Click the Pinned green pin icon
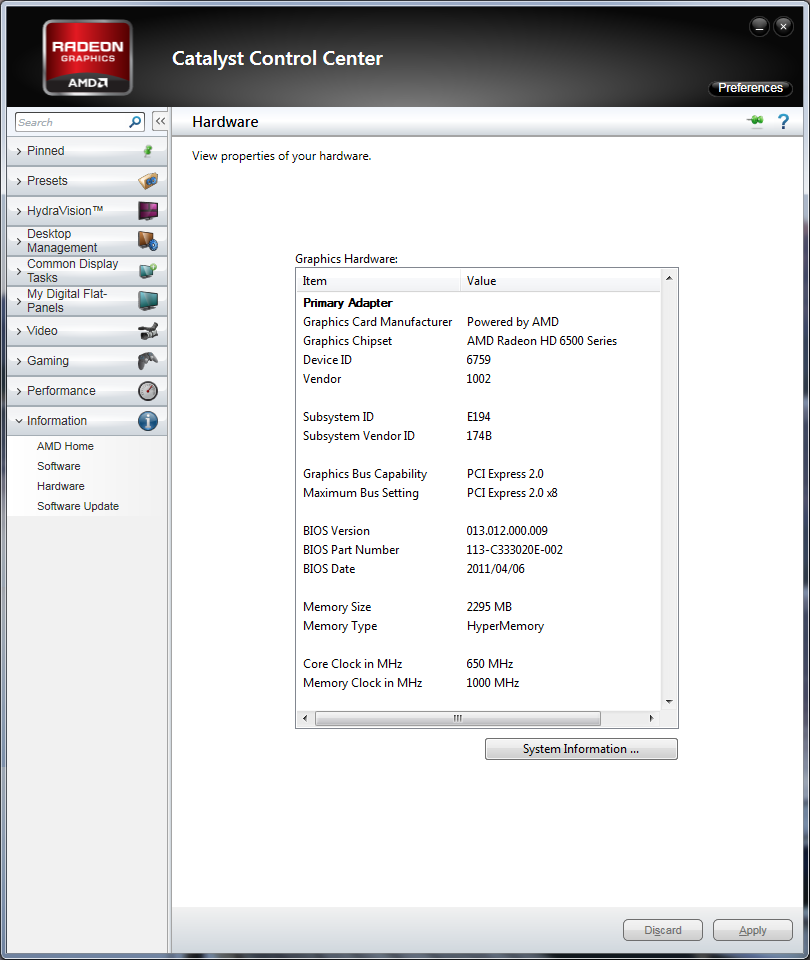 (x=148, y=151)
